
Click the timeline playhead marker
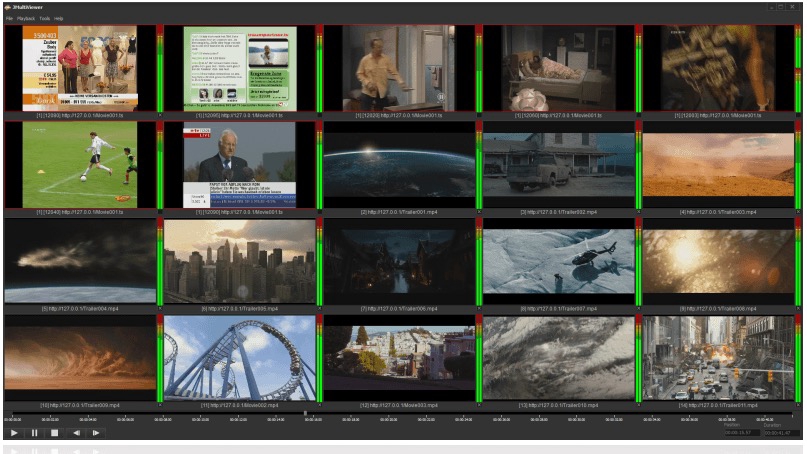pyautogui.click(x=305, y=413)
